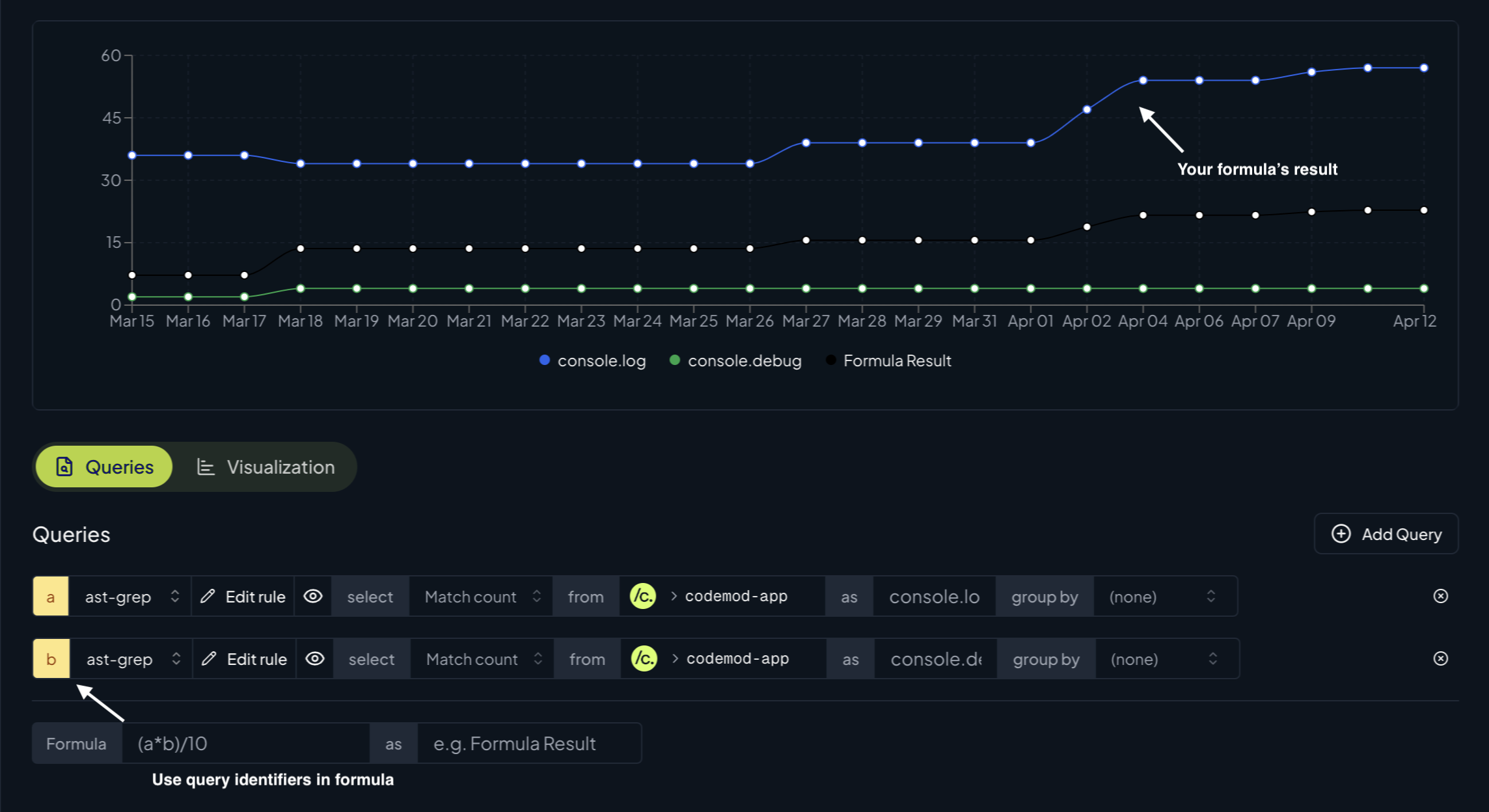Remove query b with its delete icon
The image size is (1489, 812).
coord(1440,658)
